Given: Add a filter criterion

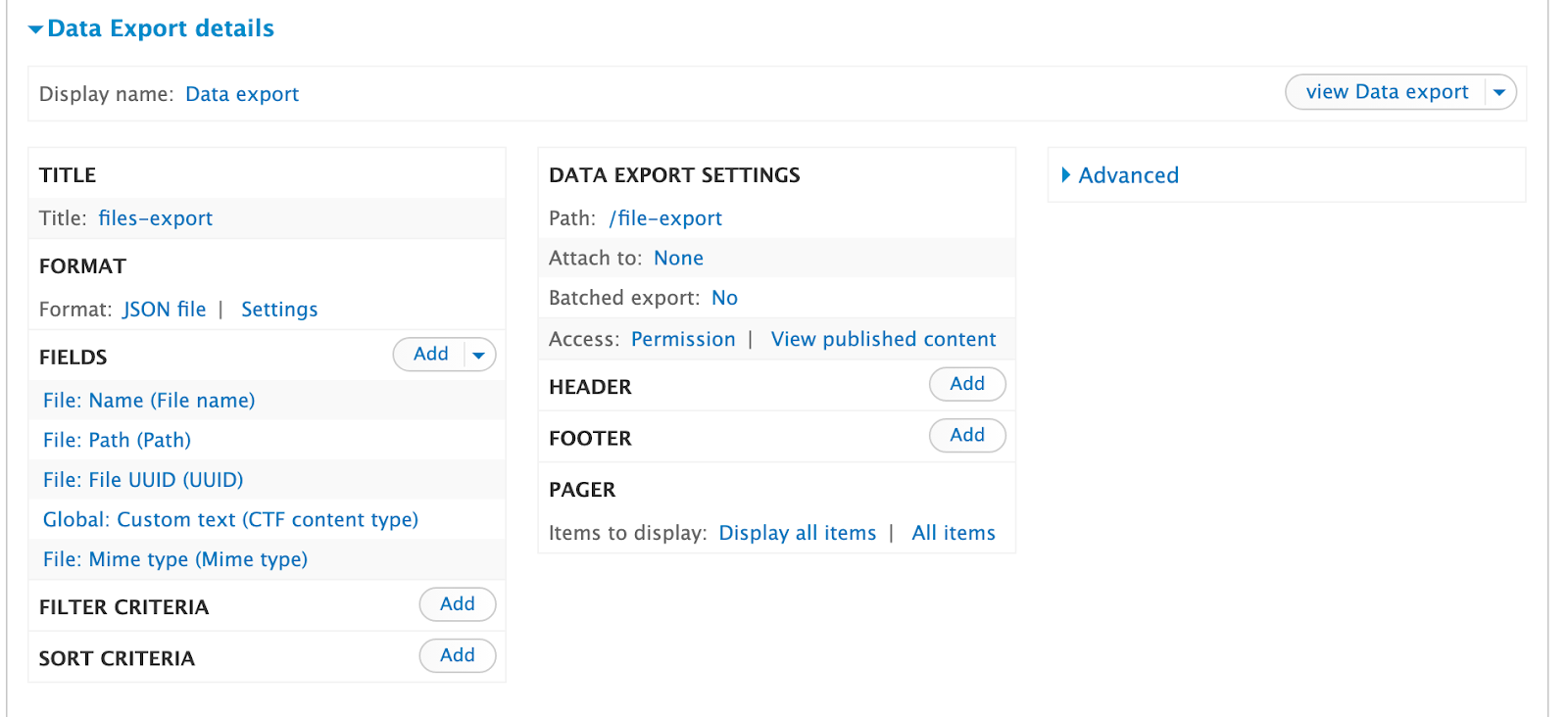Looking at the screenshot, I should click(457, 604).
